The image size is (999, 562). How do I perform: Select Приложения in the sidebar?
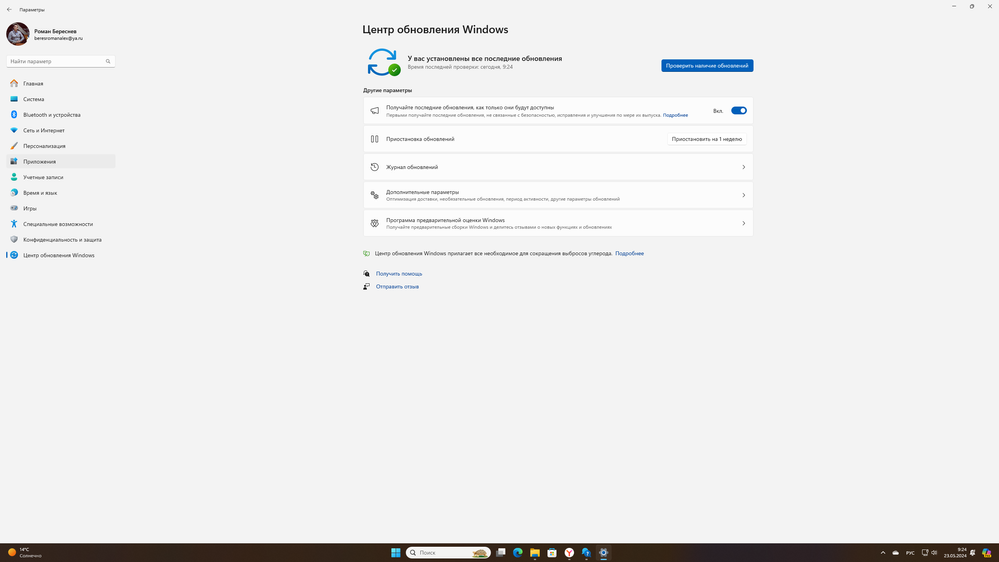(61, 161)
